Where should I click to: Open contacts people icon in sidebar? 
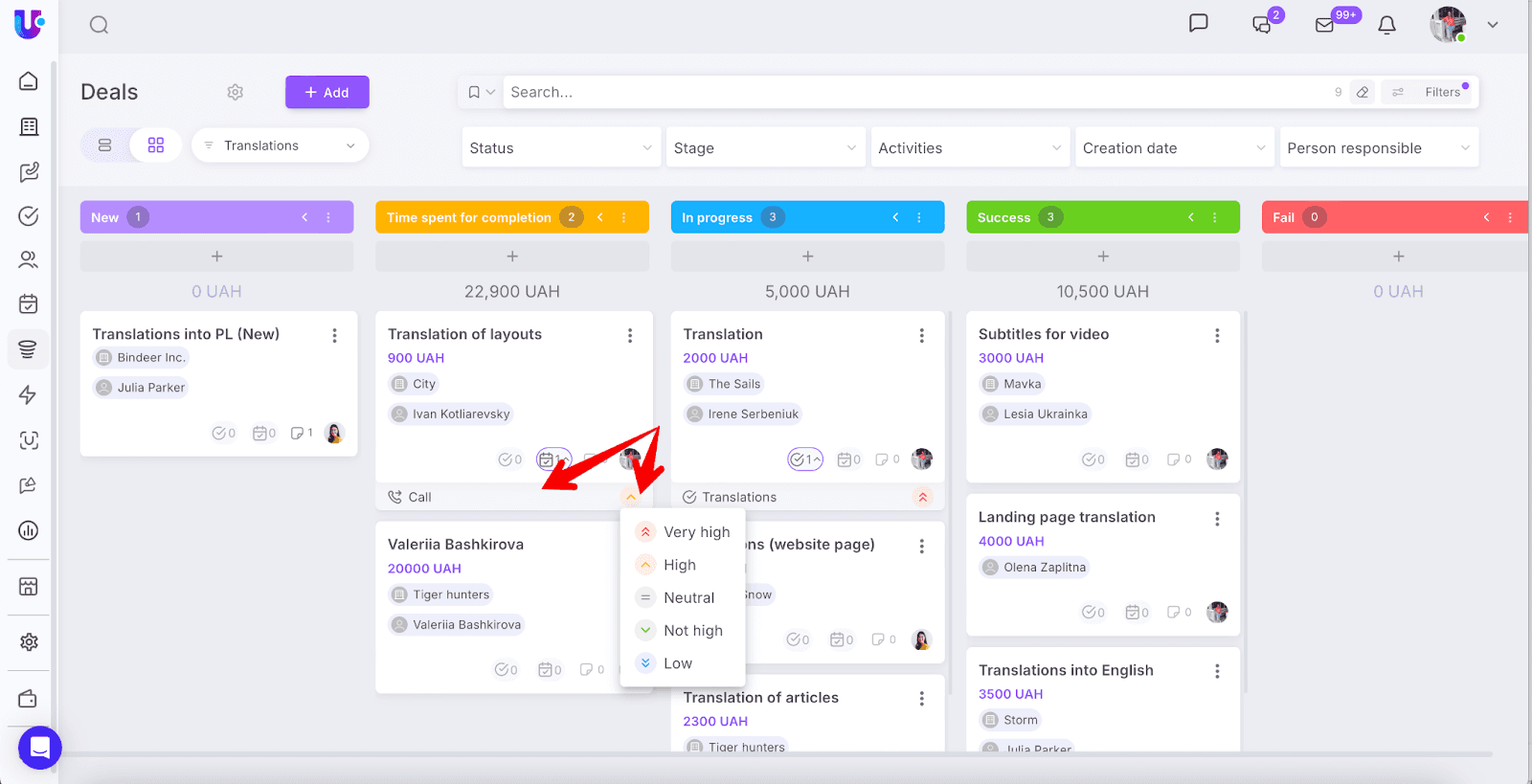[29, 259]
